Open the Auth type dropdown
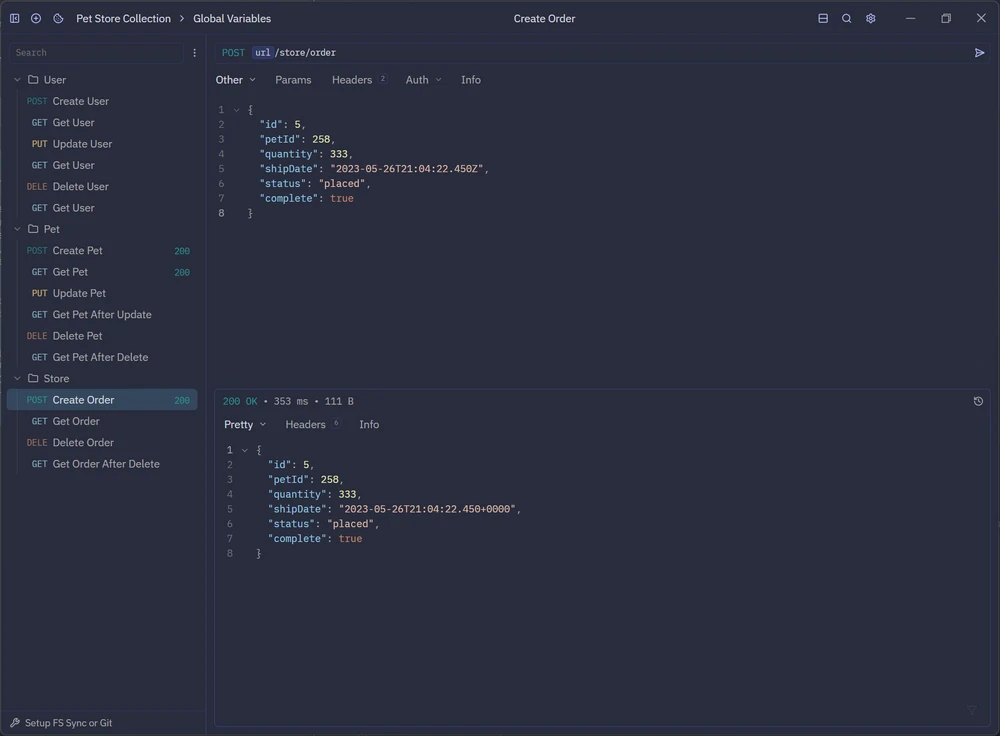The image size is (1000, 736). point(423,80)
